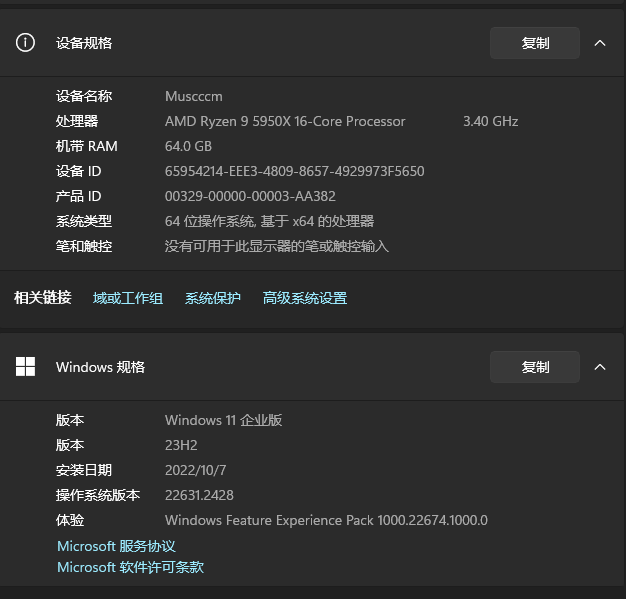The width and height of the screenshot is (626, 599).
Task: Click the 处理器 label
Action: [x=77, y=121]
